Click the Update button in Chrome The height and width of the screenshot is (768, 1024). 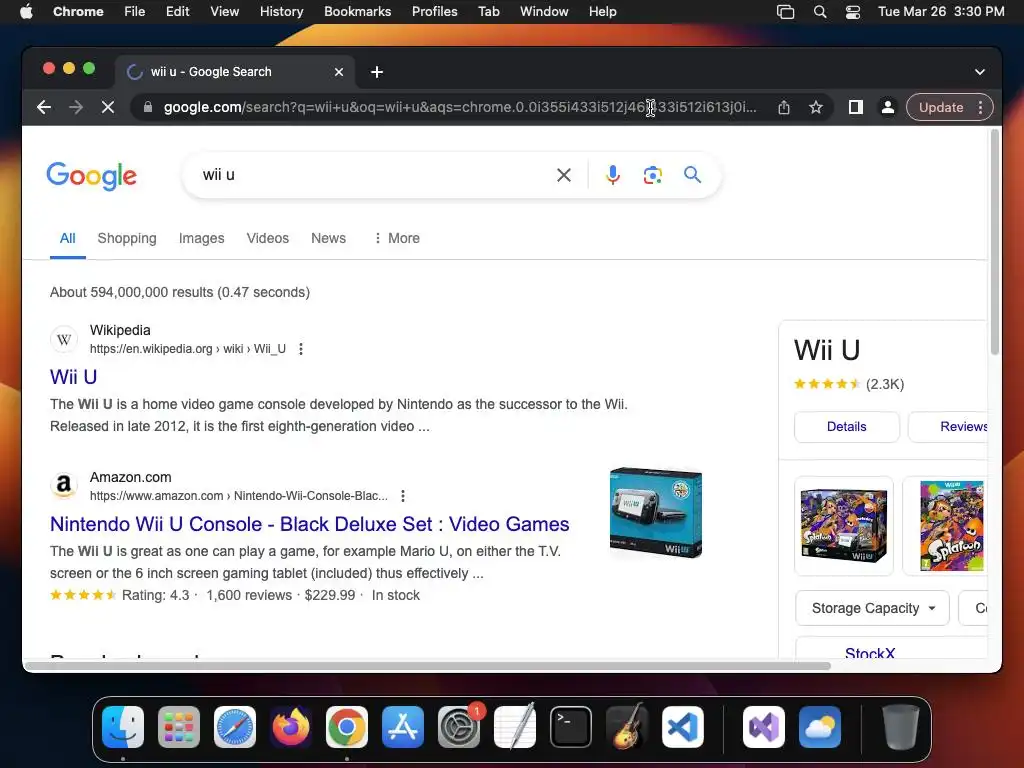click(x=940, y=107)
